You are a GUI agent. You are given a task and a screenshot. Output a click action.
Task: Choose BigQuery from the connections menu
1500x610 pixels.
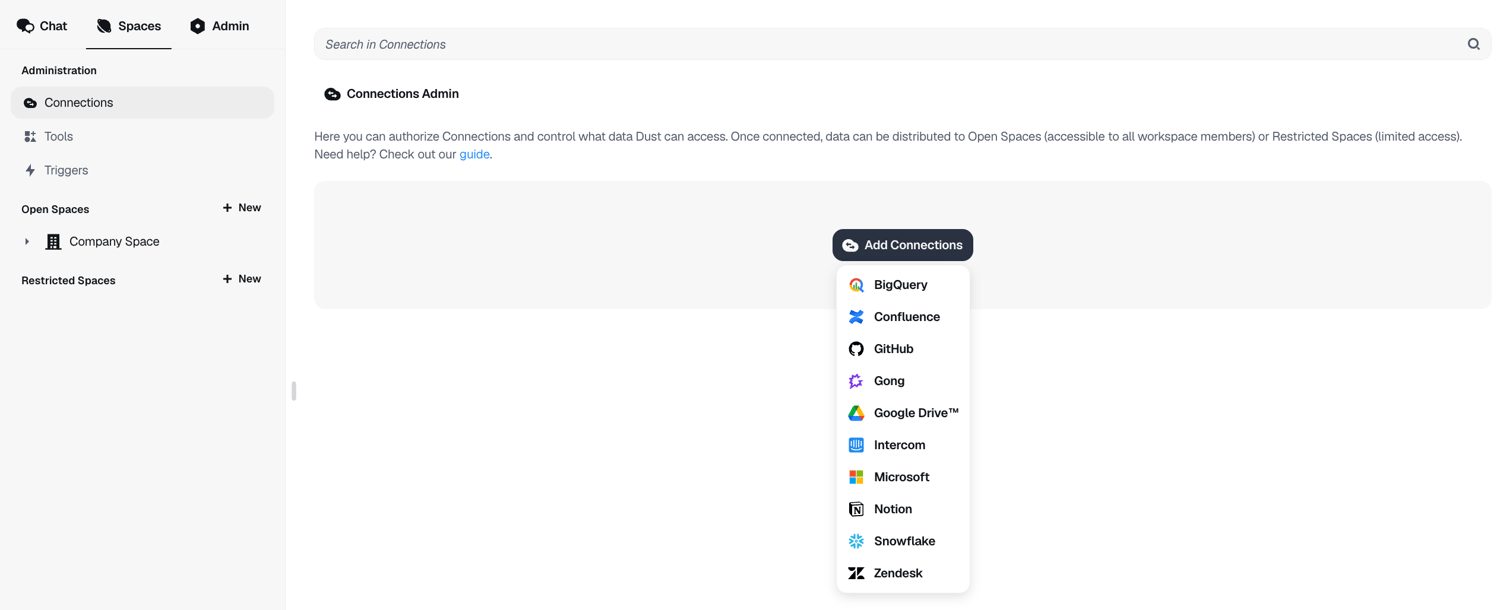coord(903,285)
